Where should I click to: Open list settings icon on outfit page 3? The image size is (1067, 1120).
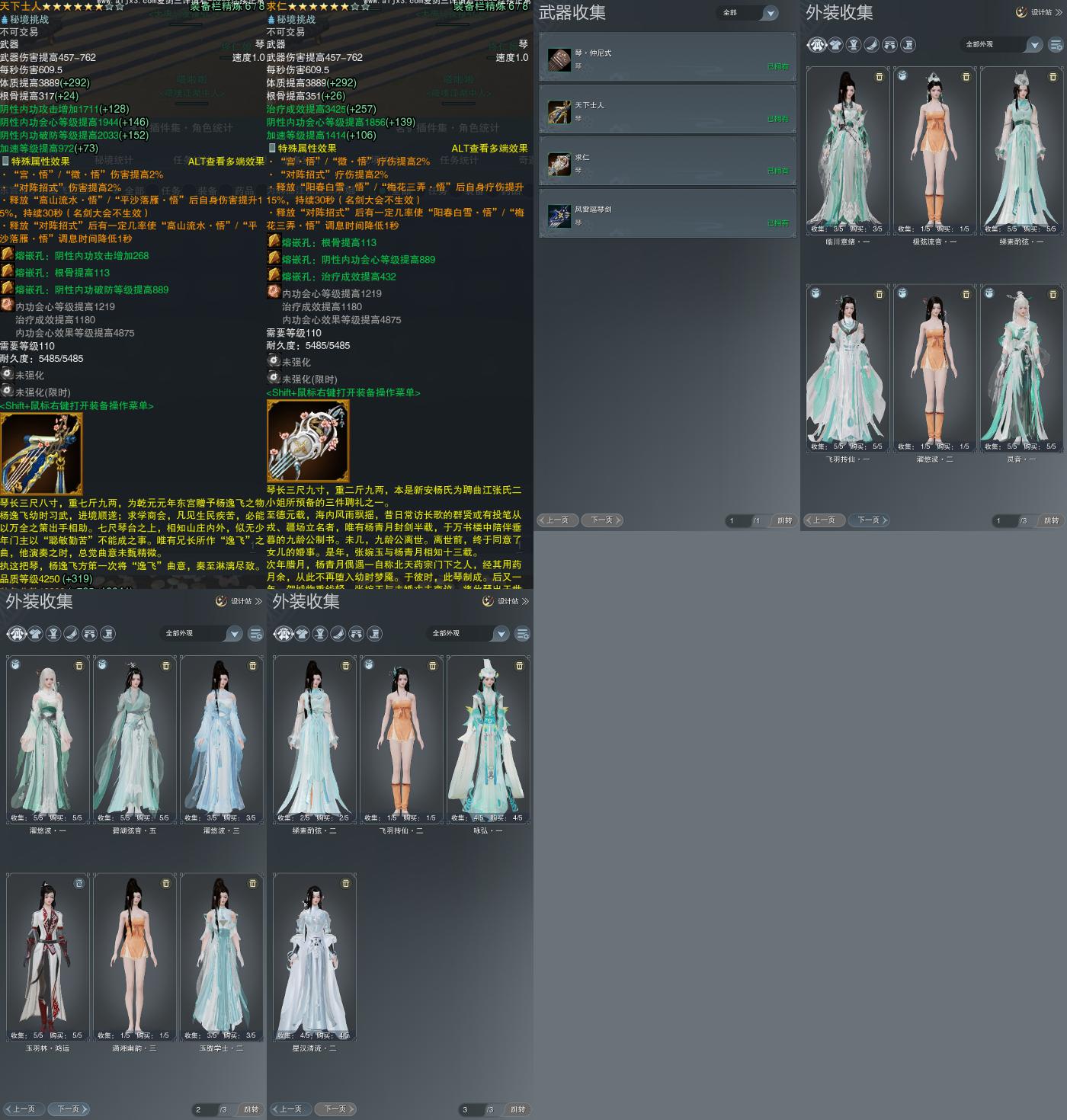tap(523, 634)
